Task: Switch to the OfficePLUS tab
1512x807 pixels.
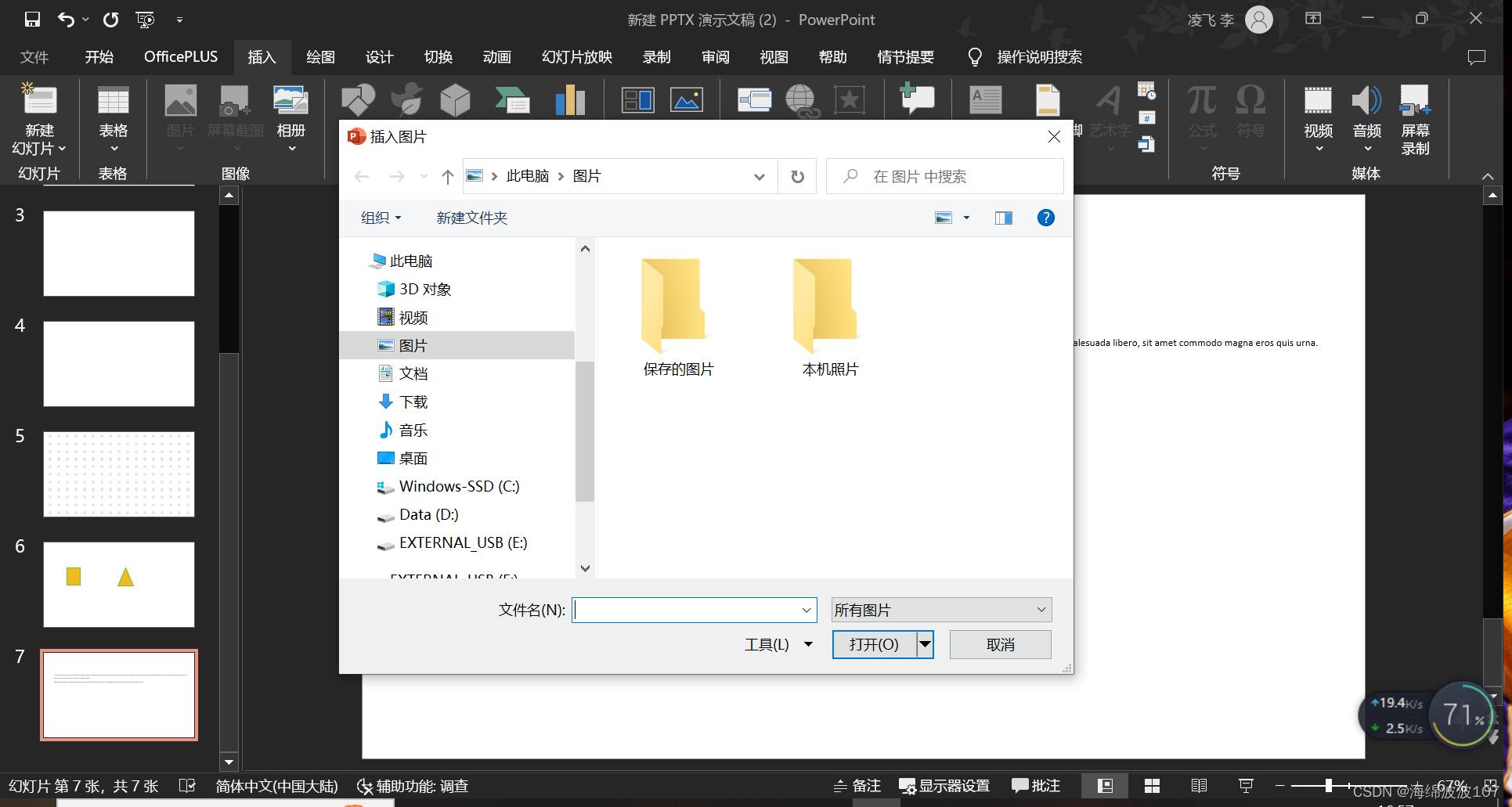Action: [181, 57]
